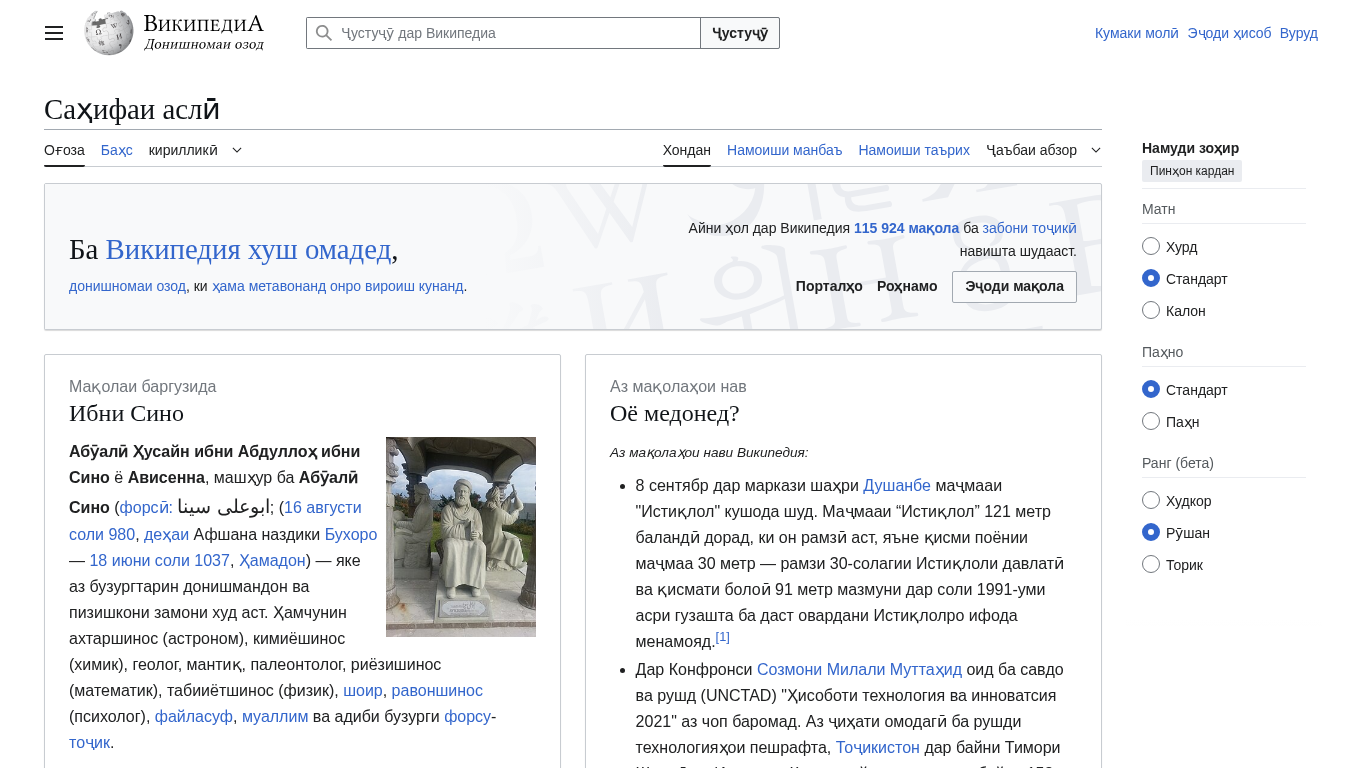
Task: Click the Ибни Сино article heading
Action: tap(127, 413)
